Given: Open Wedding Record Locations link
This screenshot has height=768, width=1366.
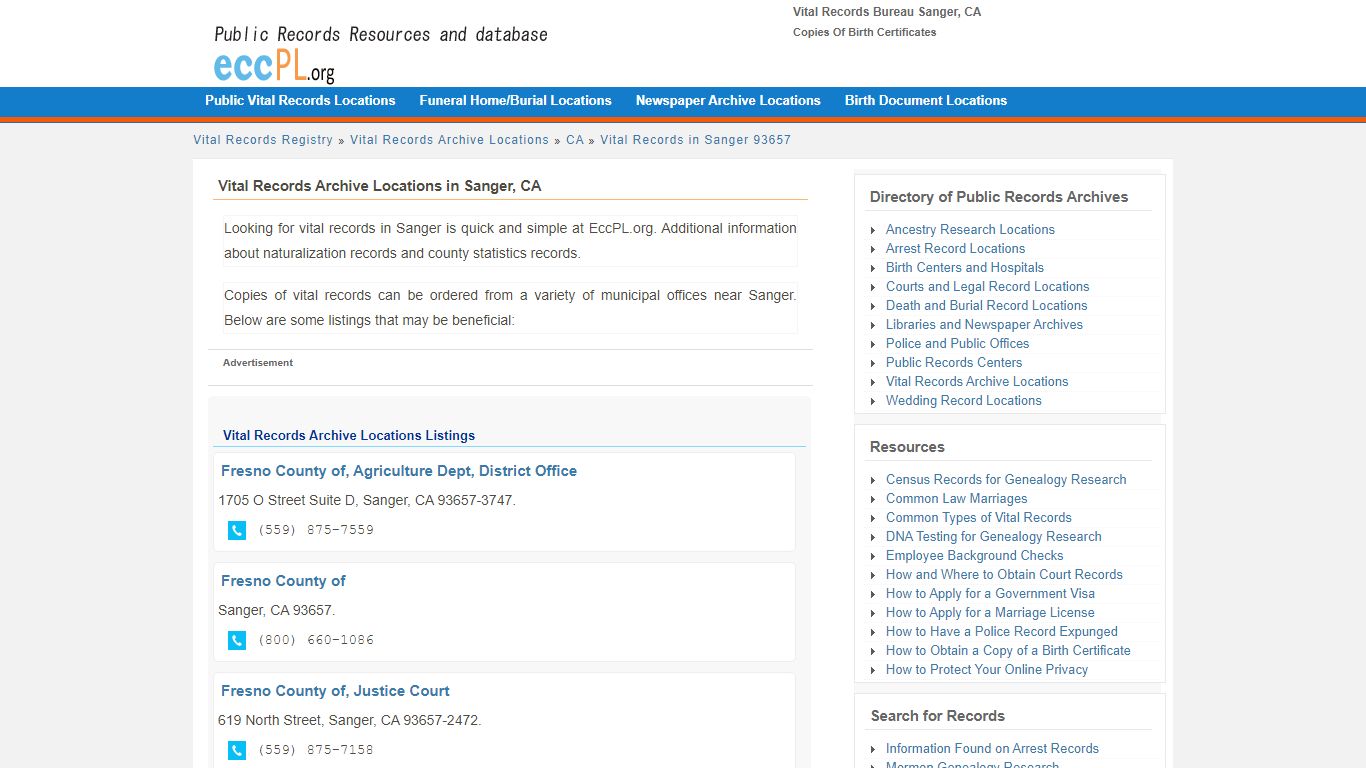Looking at the screenshot, I should [x=963, y=400].
